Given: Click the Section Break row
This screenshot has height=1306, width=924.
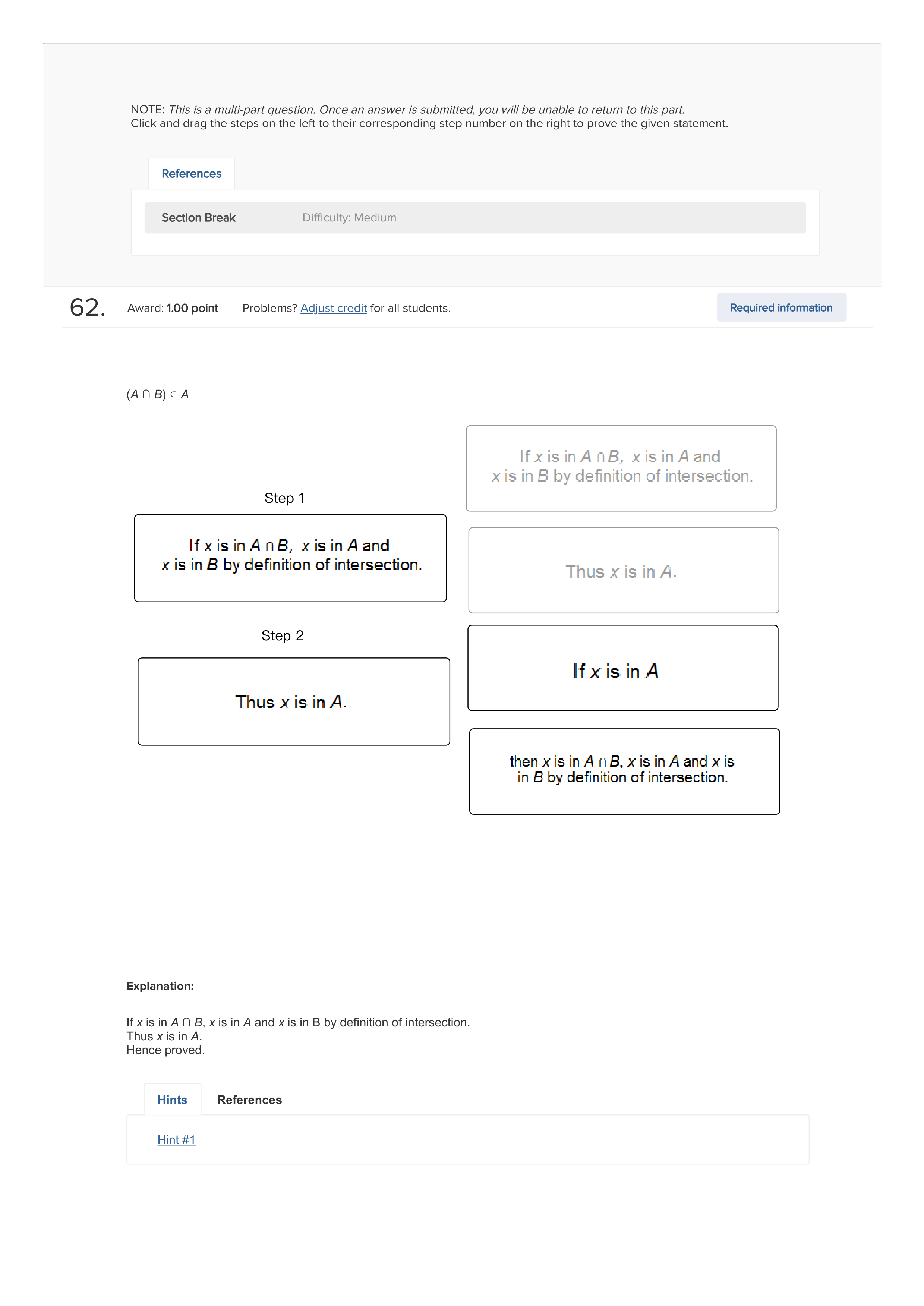Looking at the screenshot, I should pyautogui.click(x=474, y=218).
